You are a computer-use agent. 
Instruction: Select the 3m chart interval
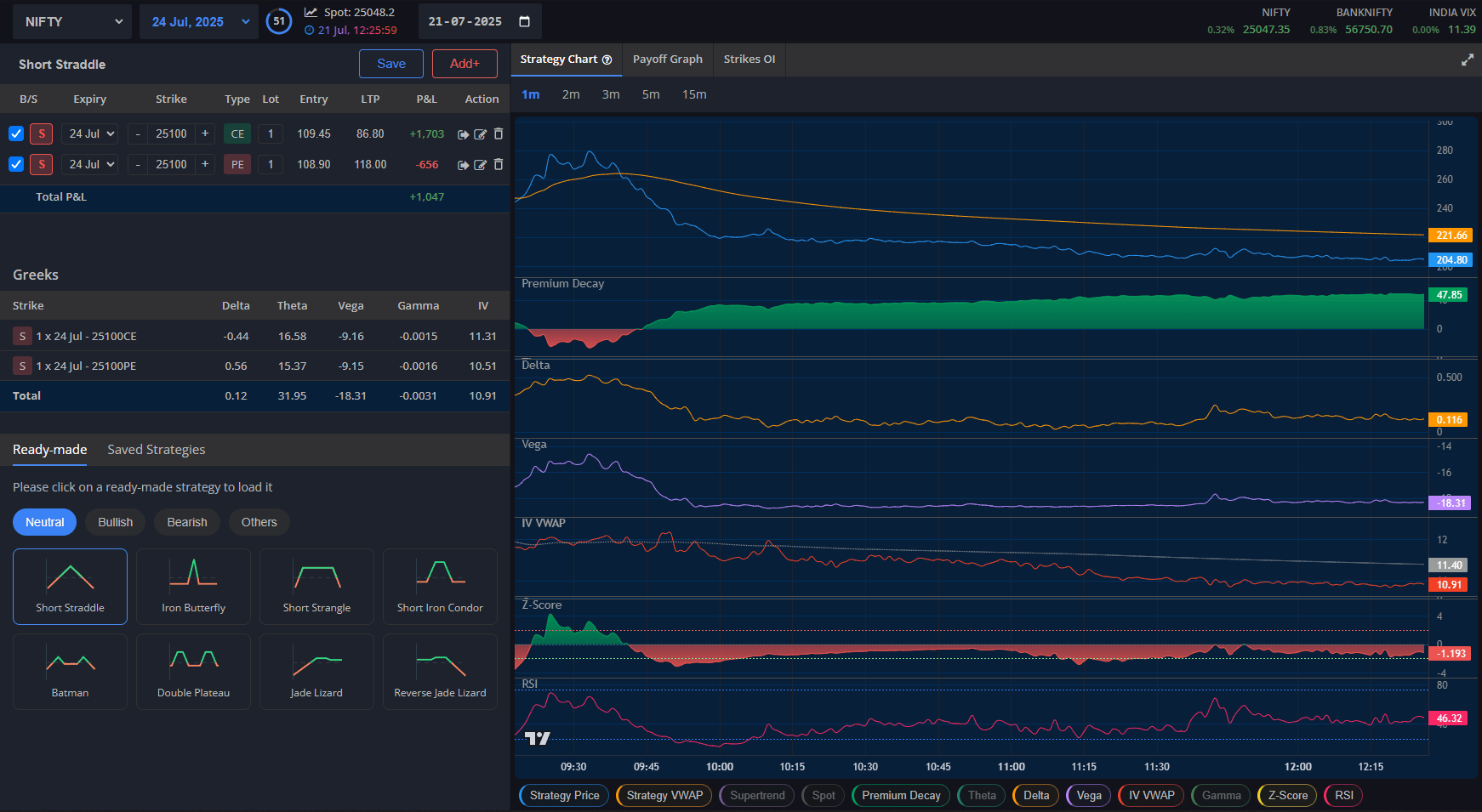click(x=611, y=94)
